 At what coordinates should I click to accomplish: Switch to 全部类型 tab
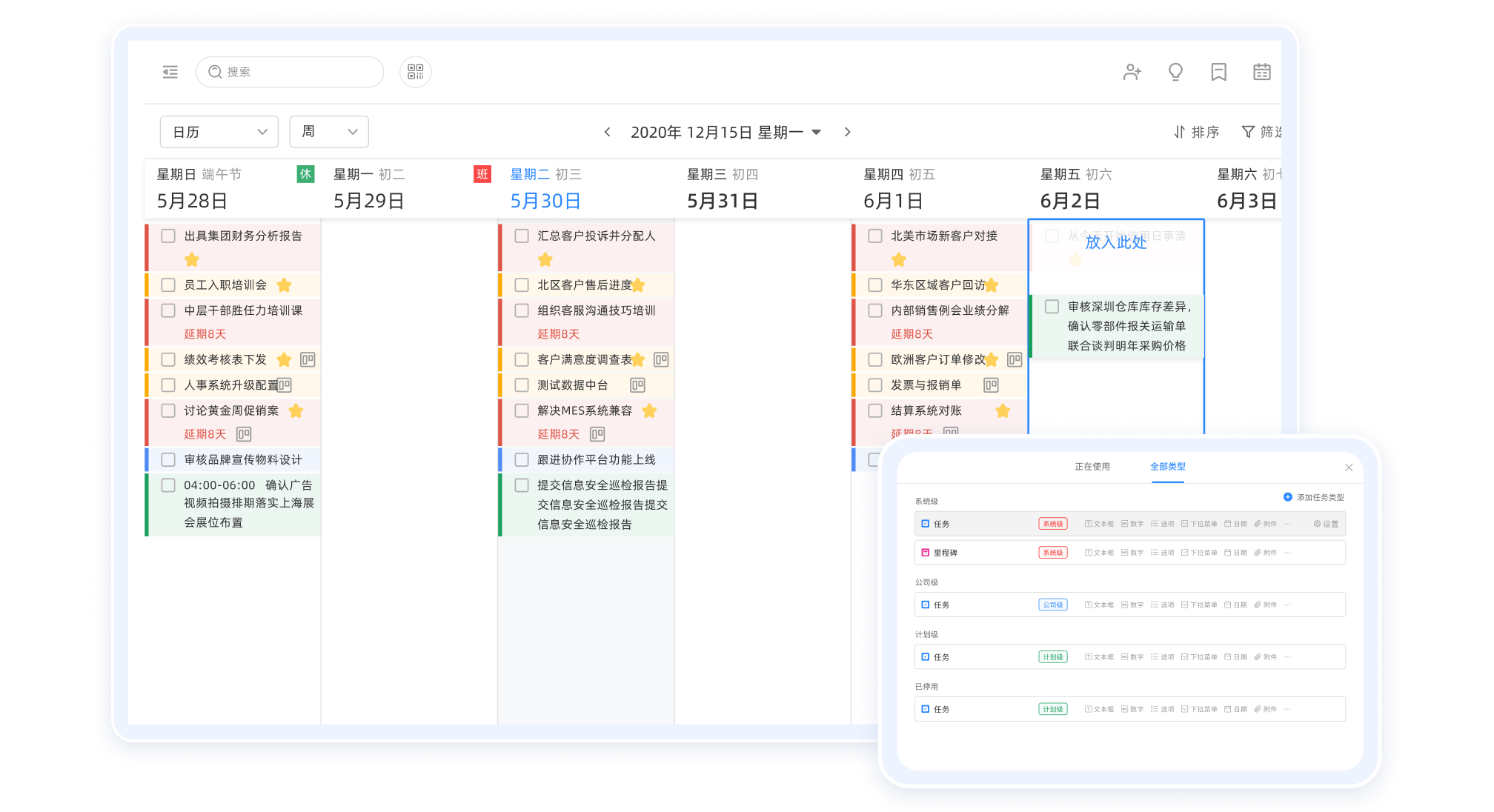click(1168, 467)
